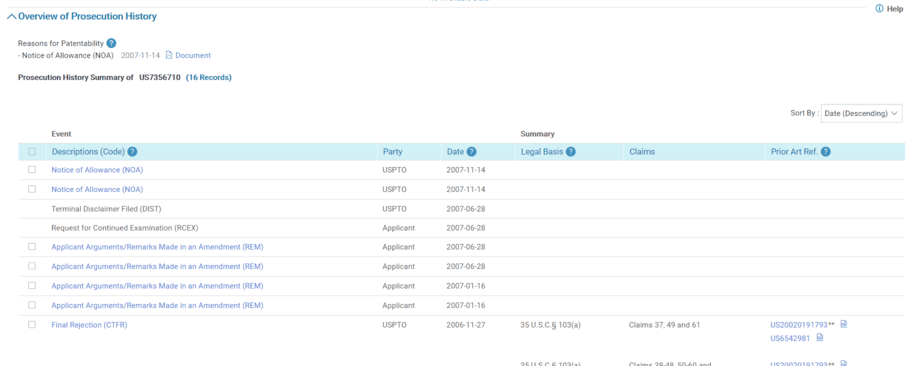
Task: Click help icon next to Descriptions (Code)
Action: tap(132, 152)
